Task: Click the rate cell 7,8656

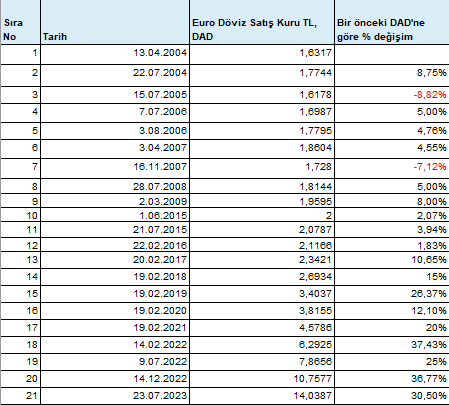Action: [262, 362]
